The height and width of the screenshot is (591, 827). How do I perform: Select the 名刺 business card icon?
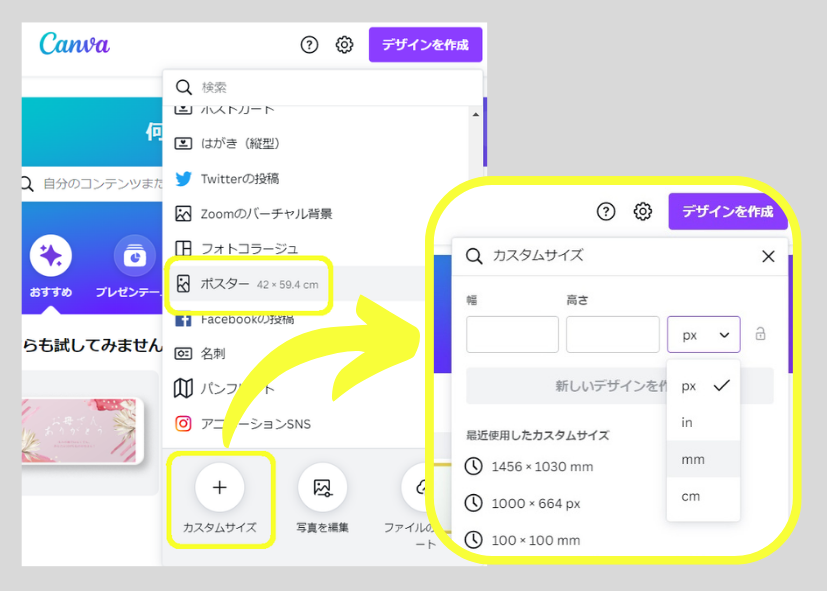click(184, 352)
